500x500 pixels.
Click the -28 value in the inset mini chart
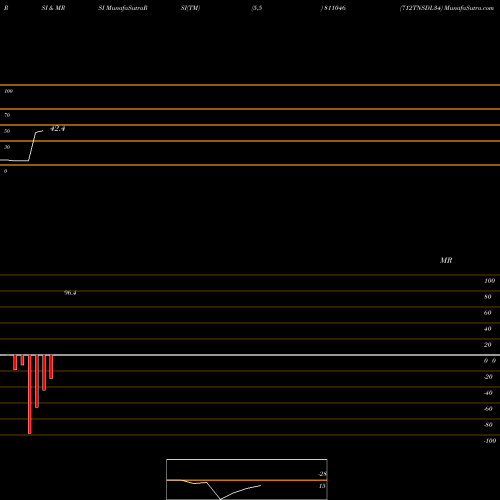323,474
